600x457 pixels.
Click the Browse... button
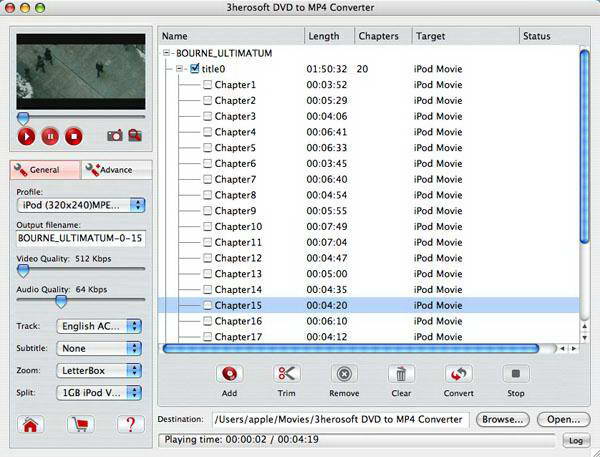[x=502, y=419]
